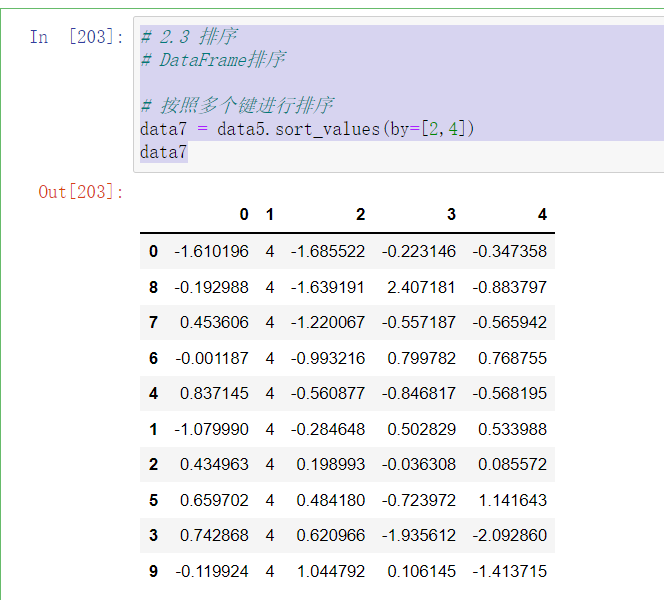The height and width of the screenshot is (600, 664).
Task: Click the cell value -0.723972
Action: tap(419, 500)
